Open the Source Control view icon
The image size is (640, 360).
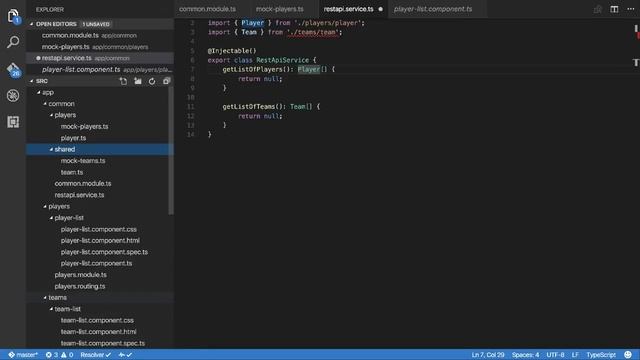[13, 69]
